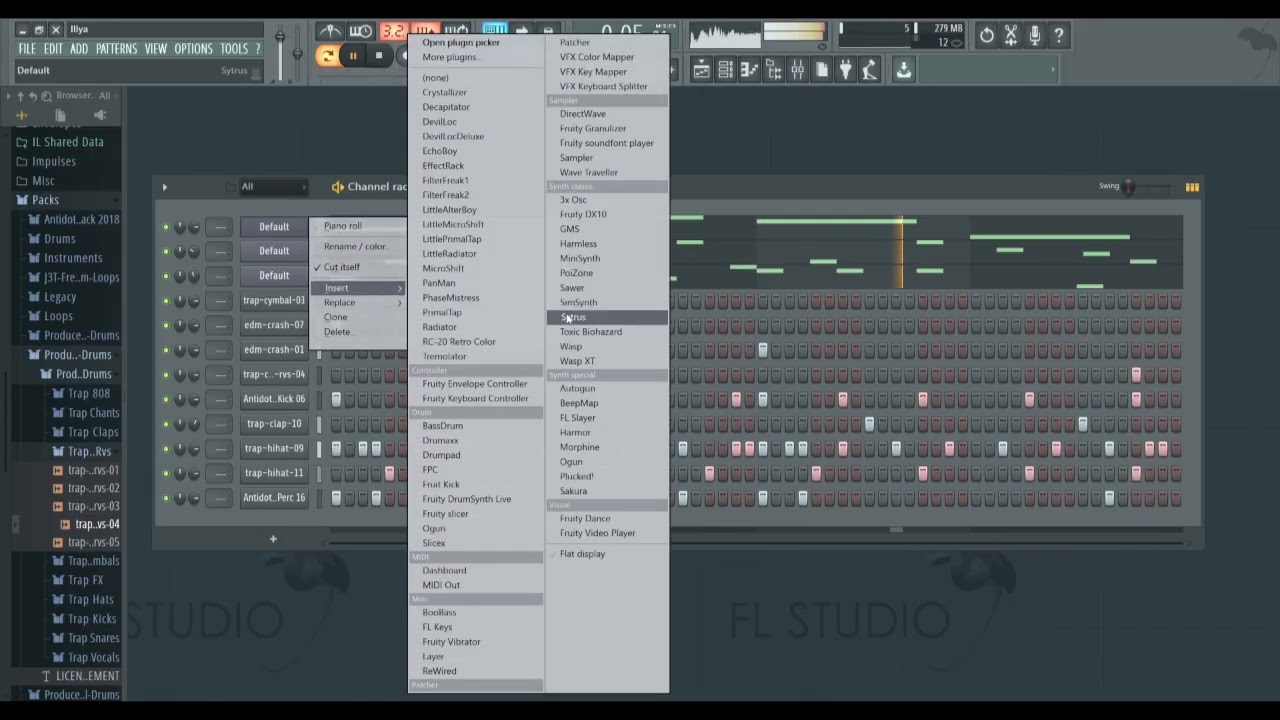Click the plug icon in the second toolbar row

(x=846, y=69)
